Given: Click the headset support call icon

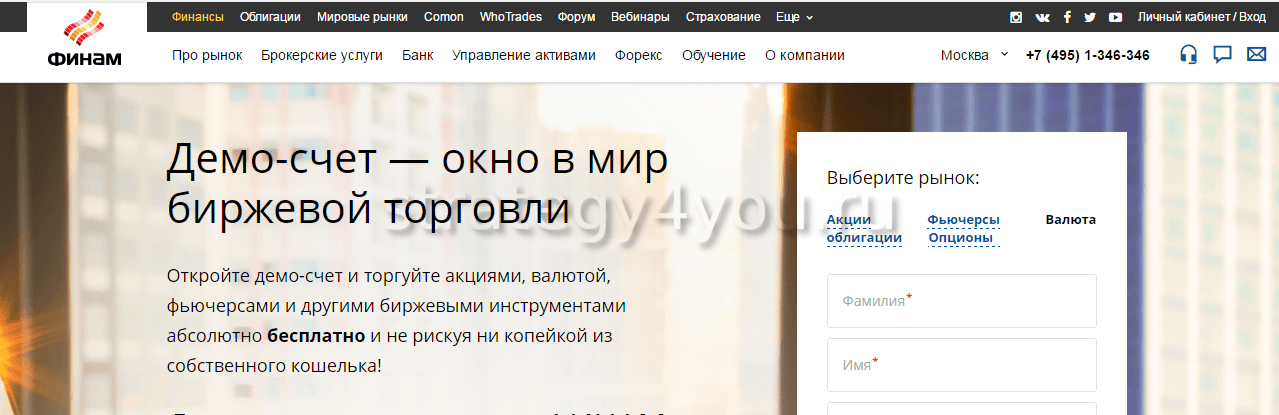Looking at the screenshot, I should 1188,55.
